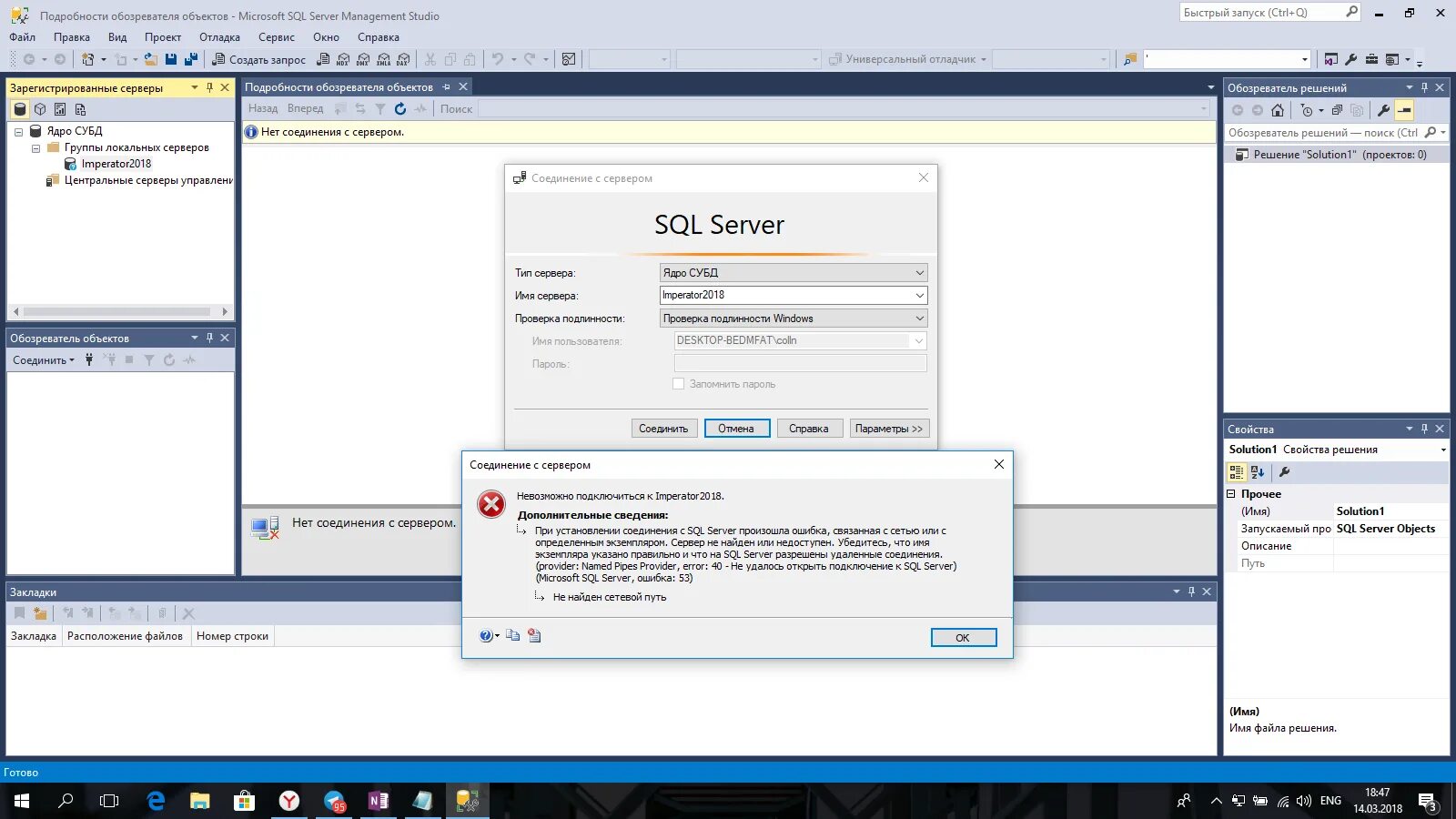Open the Сервис menu
Screen dimensions: 1456x819
coord(277,37)
